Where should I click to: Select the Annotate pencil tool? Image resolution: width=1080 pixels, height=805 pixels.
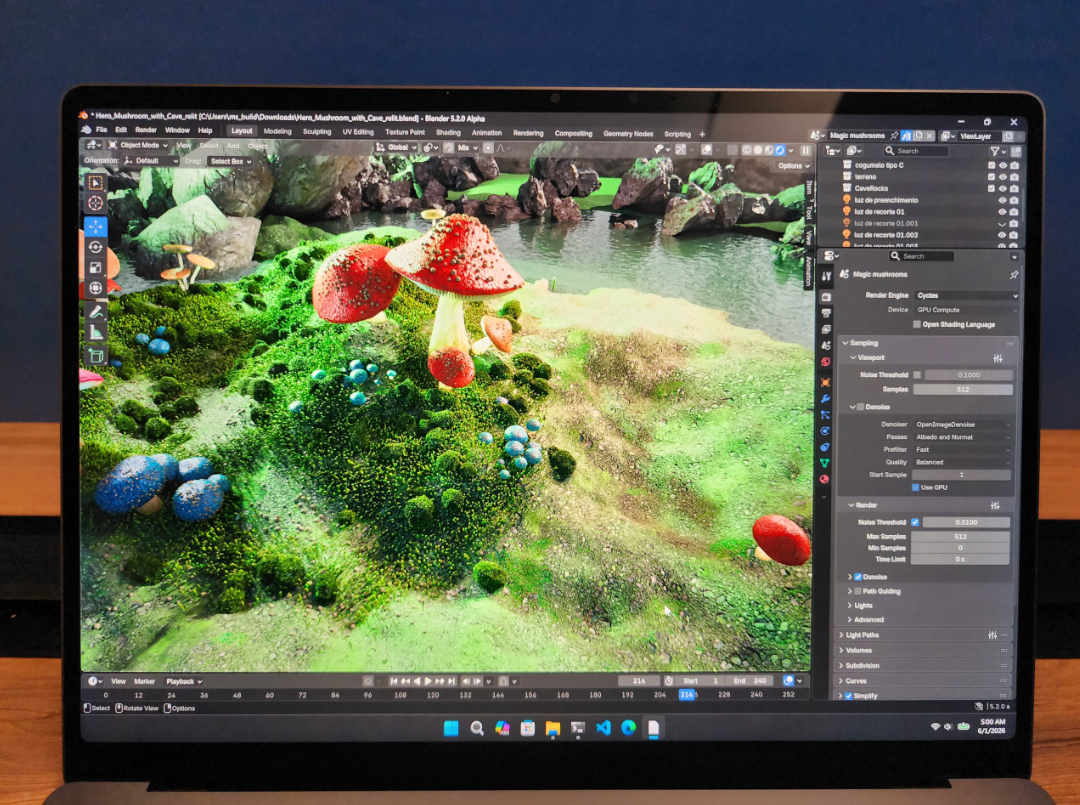point(96,312)
